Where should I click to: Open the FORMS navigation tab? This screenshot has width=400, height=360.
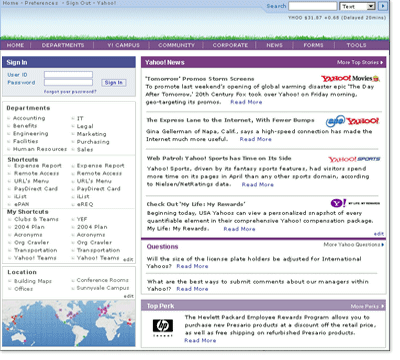coord(313,45)
